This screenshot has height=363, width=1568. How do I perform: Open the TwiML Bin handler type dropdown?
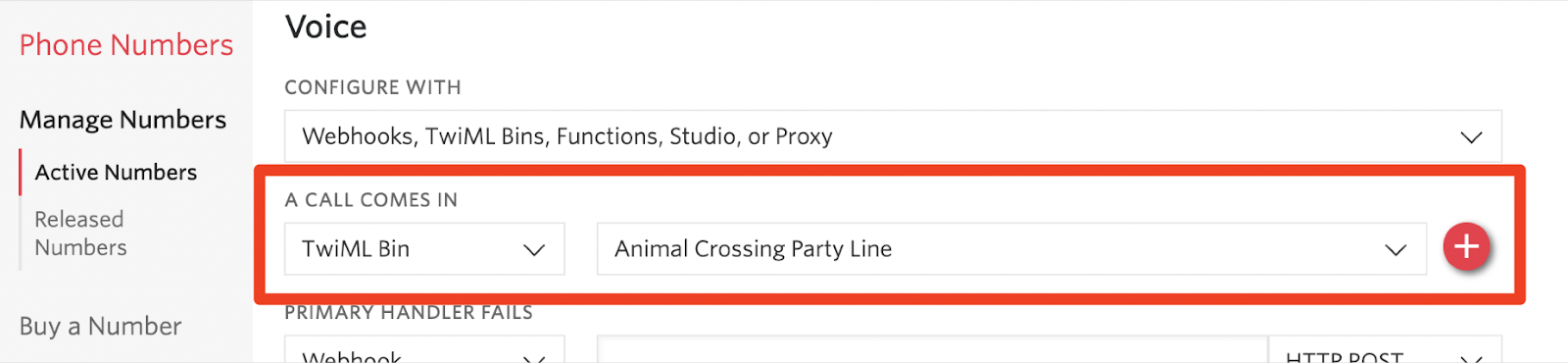[x=424, y=249]
